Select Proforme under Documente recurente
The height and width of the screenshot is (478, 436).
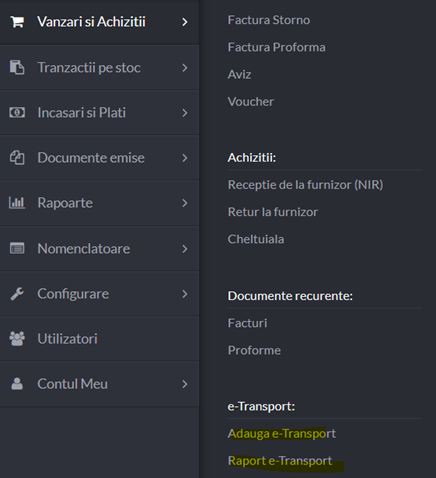[x=254, y=350]
